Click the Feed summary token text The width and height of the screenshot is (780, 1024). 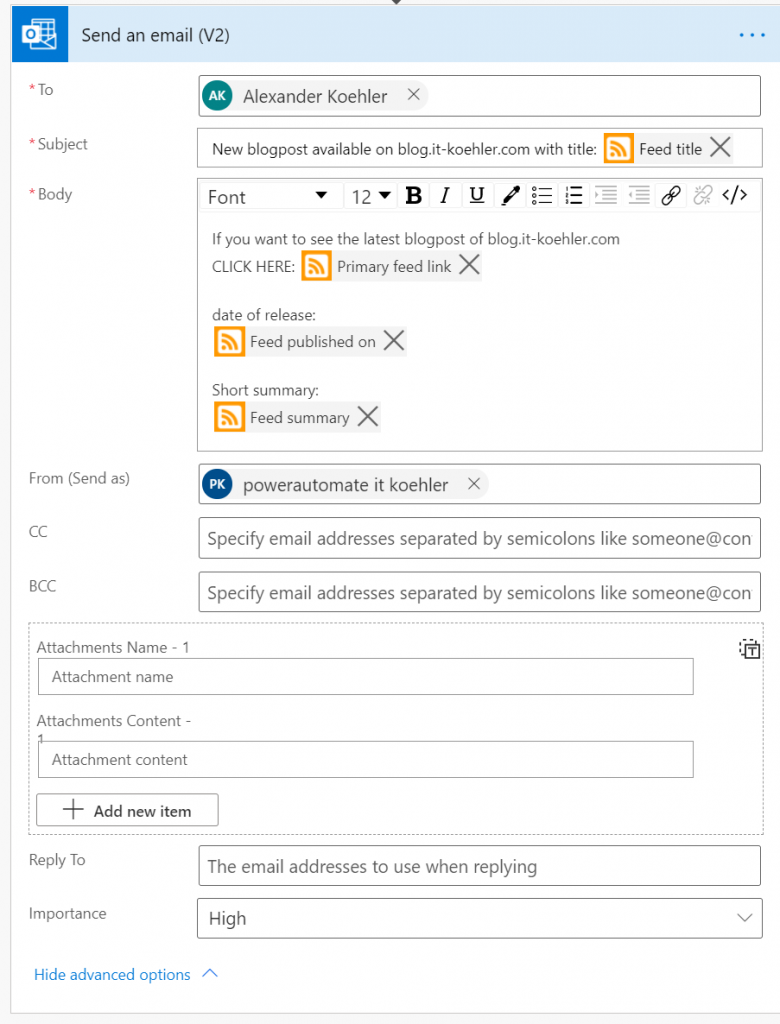pyautogui.click(x=300, y=417)
